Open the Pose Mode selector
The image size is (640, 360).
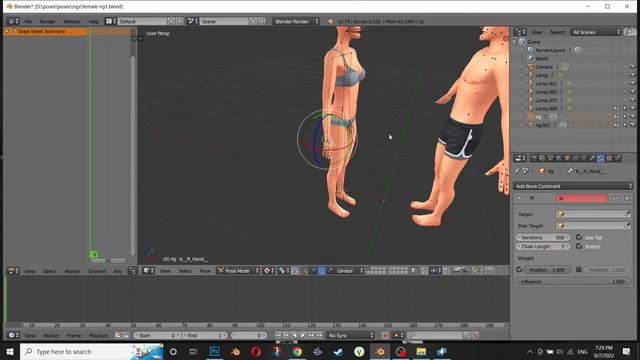[238, 271]
